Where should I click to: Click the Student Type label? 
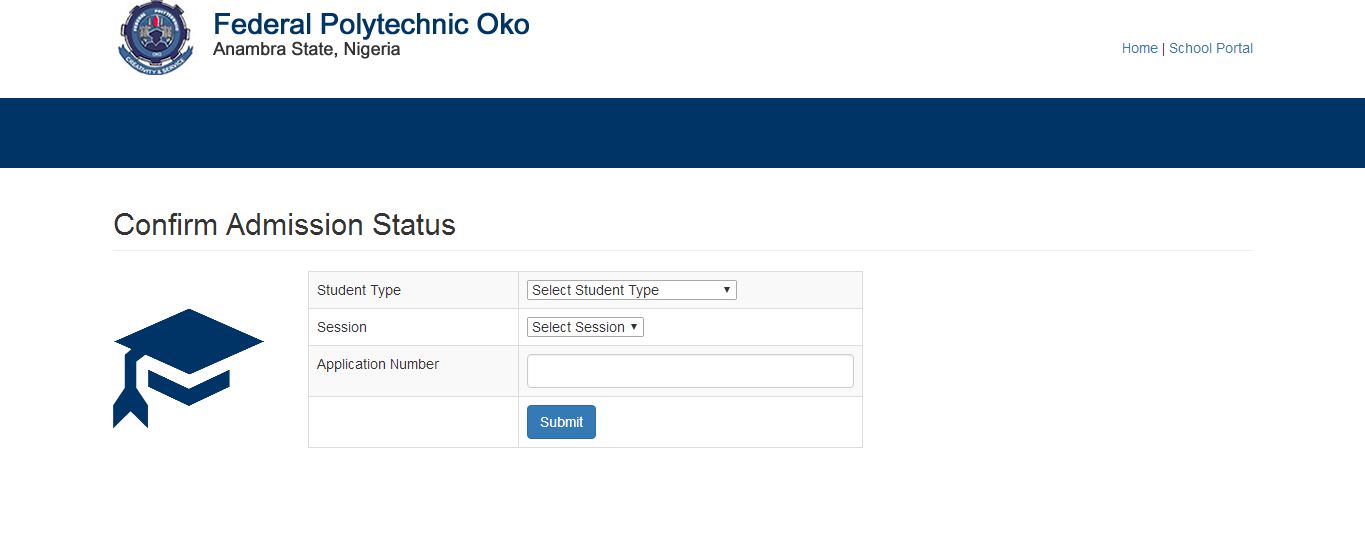359,290
